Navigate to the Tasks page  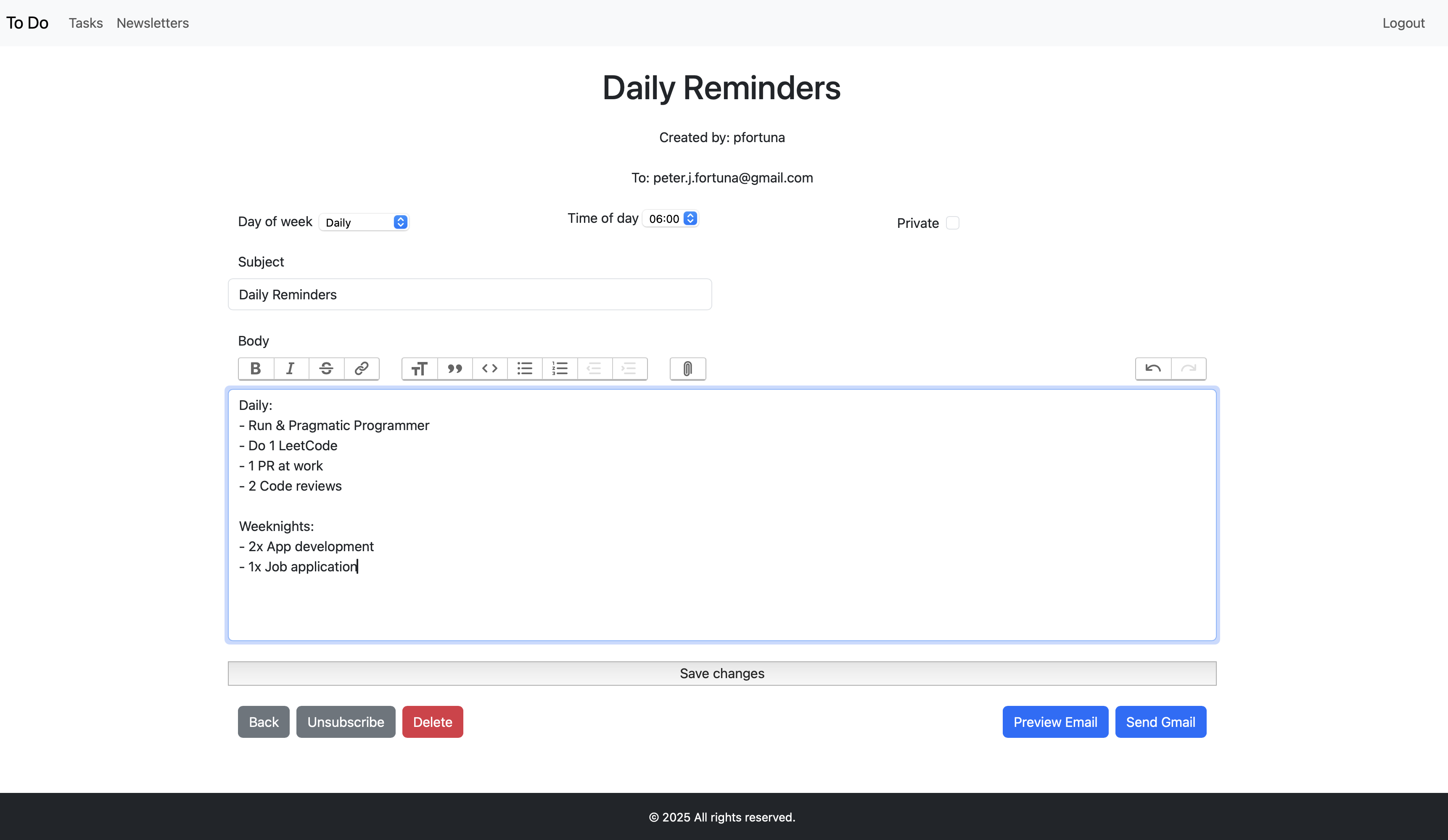coord(86,23)
